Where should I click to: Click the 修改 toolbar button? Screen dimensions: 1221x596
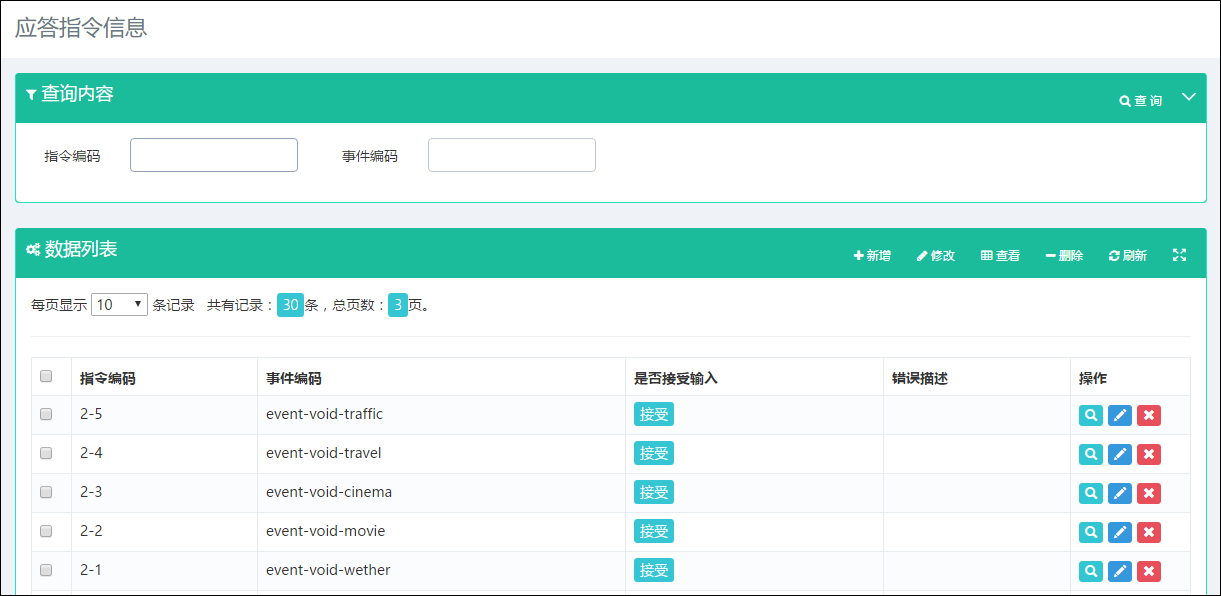coord(936,256)
